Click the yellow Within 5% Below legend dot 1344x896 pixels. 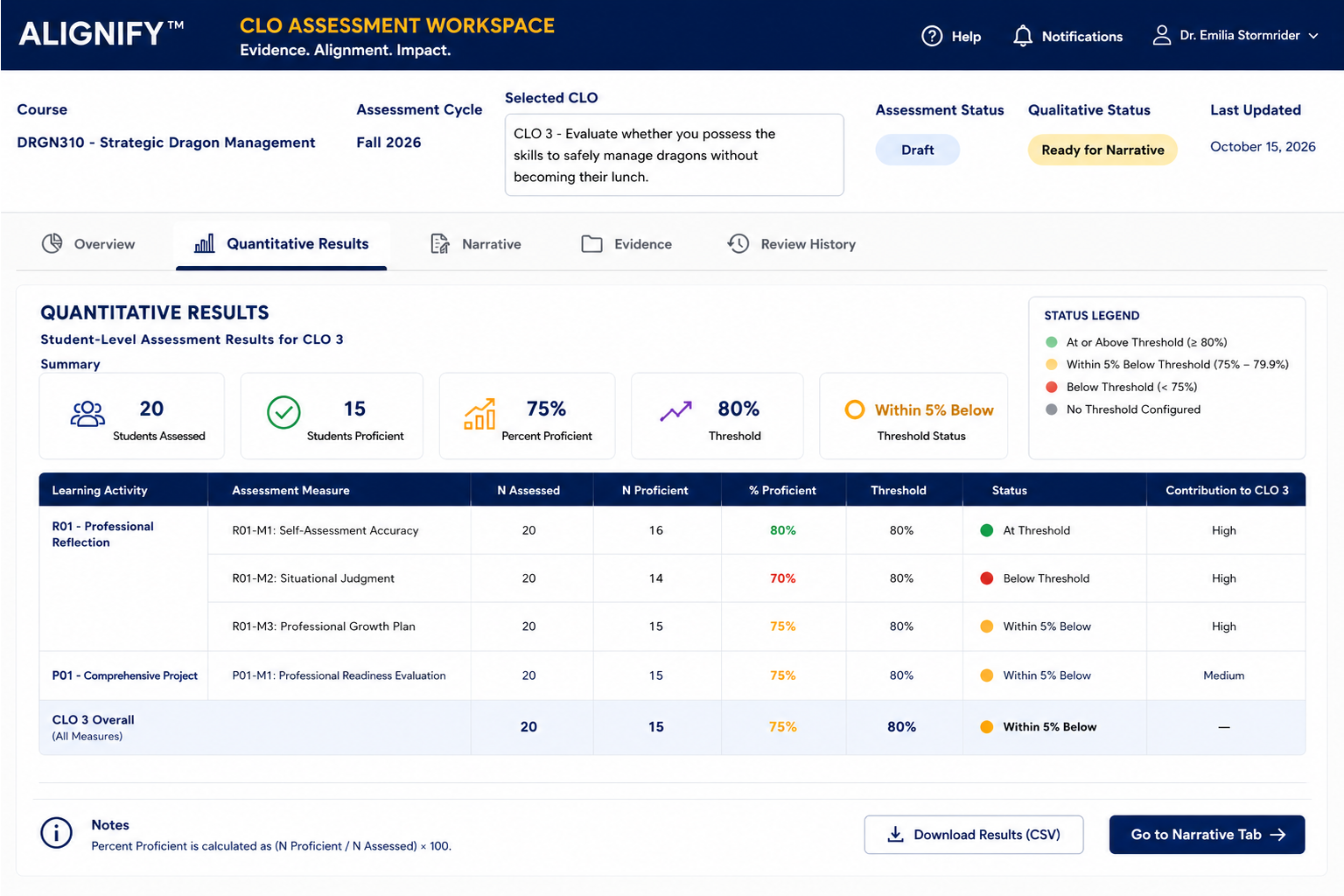tap(1052, 365)
